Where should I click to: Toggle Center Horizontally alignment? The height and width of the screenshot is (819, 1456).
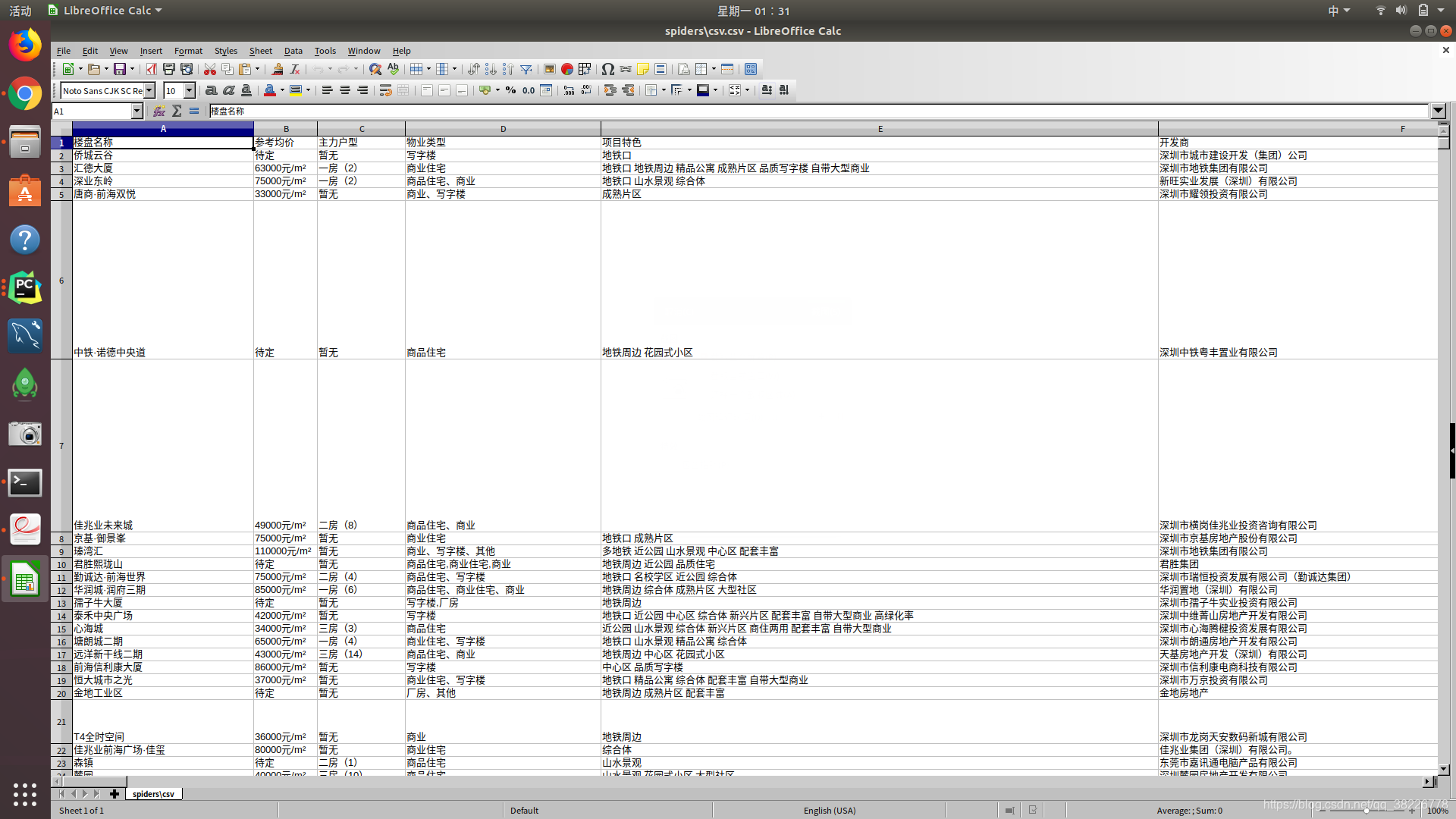tap(345, 90)
